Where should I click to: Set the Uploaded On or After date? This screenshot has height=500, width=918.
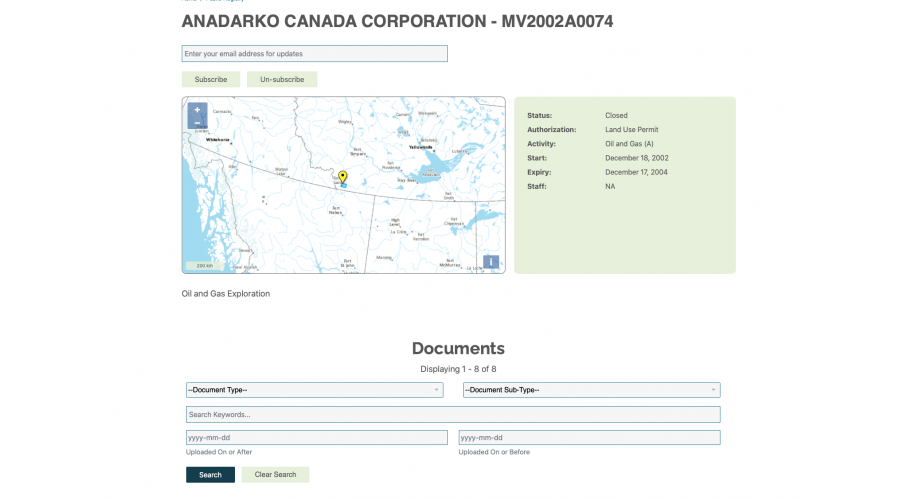(317, 437)
